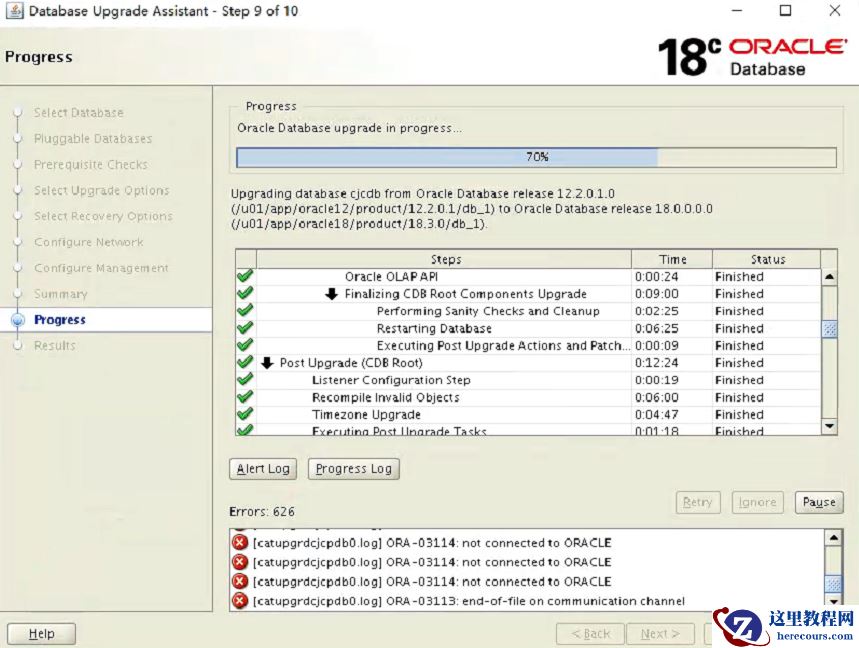Select the Prerequisite Checks step
The width and height of the screenshot is (859, 648).
click(90, 165)
